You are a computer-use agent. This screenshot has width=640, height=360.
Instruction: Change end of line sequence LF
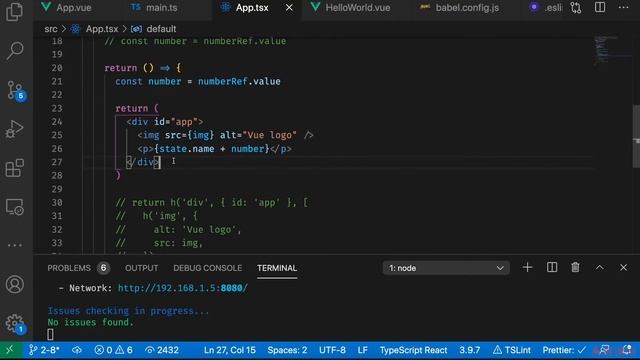coord(362,350)
